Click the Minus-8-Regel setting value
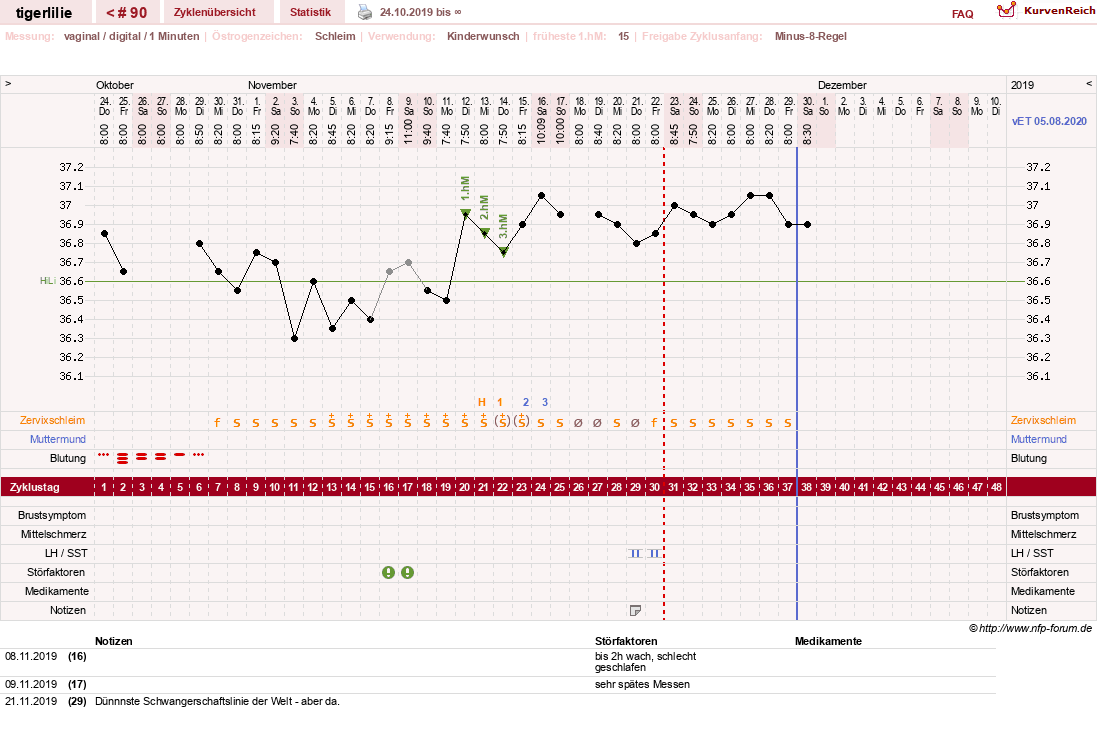Viewport: 1097px width, 734px height. pyautogui.click(x=810, y=36)
